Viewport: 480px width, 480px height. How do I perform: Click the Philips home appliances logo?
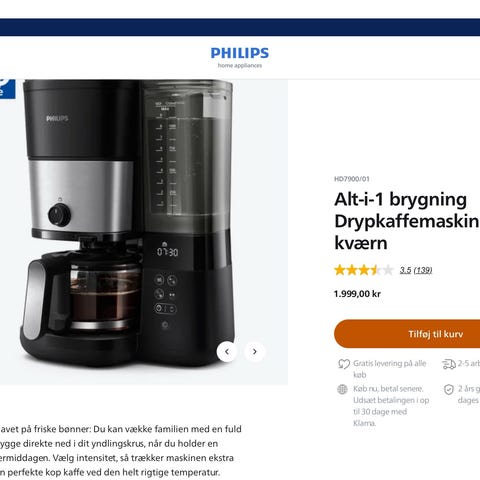pyautogui.click(x=240, y=57)
